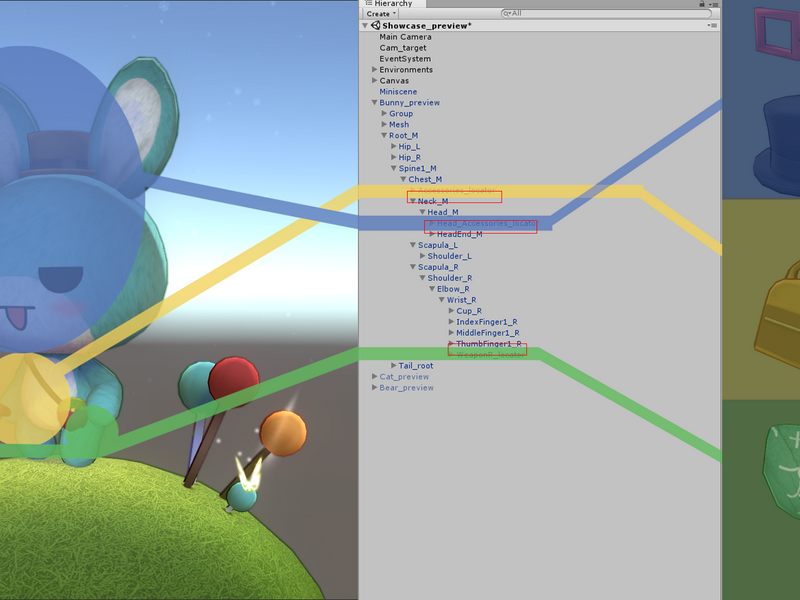
Task: Click the search magnifier icon in Hierarchy
Action: (507, 13)
